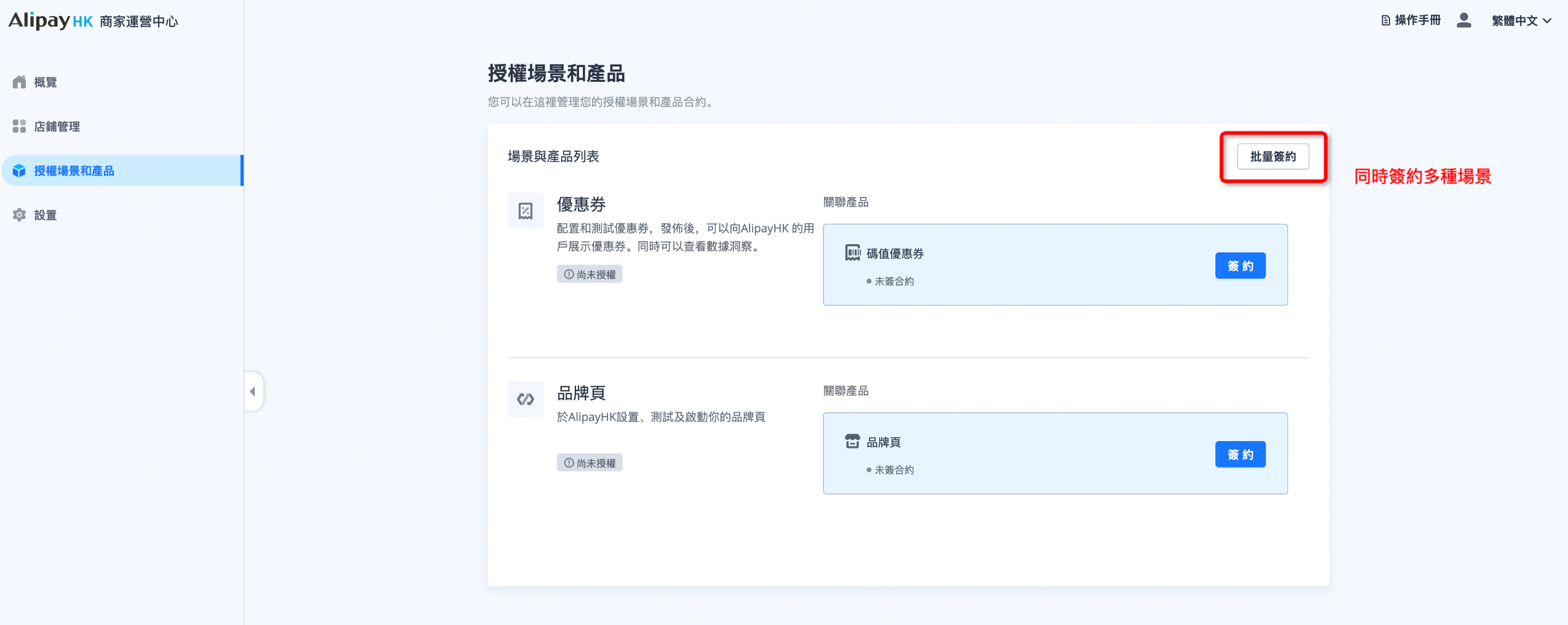
Task: Open 店鋪管理 in the sidebar menu
Action: [x=57, y=126]
